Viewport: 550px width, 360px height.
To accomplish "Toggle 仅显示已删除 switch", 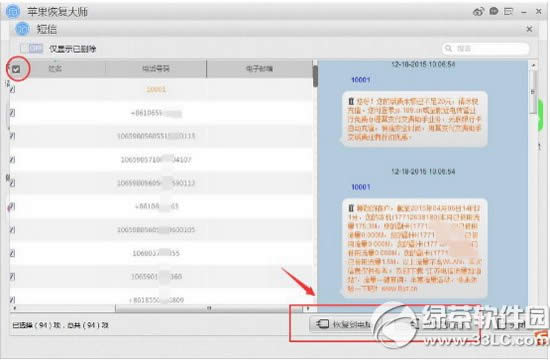I will [32, 48].
